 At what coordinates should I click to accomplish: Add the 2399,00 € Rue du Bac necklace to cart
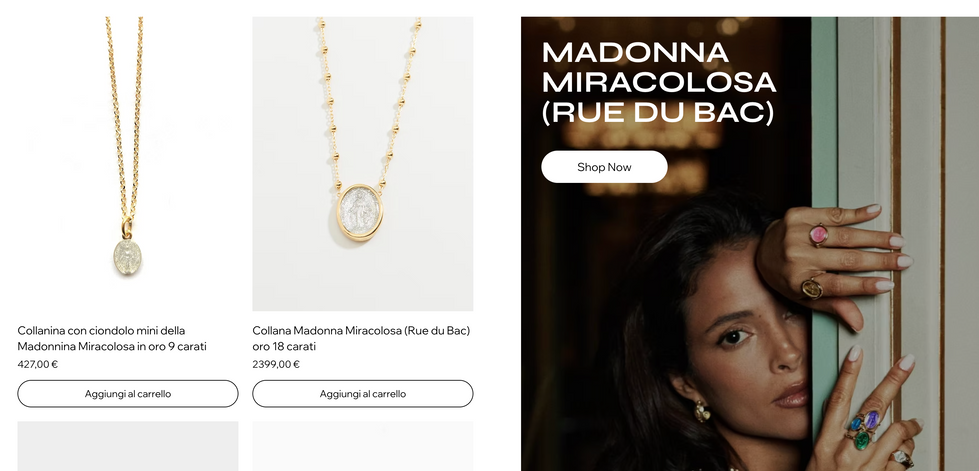click(x=362, y=394)
